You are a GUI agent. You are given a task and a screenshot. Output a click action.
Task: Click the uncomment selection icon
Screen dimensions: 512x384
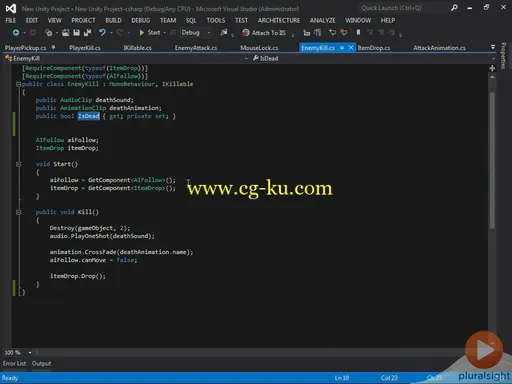344,33
